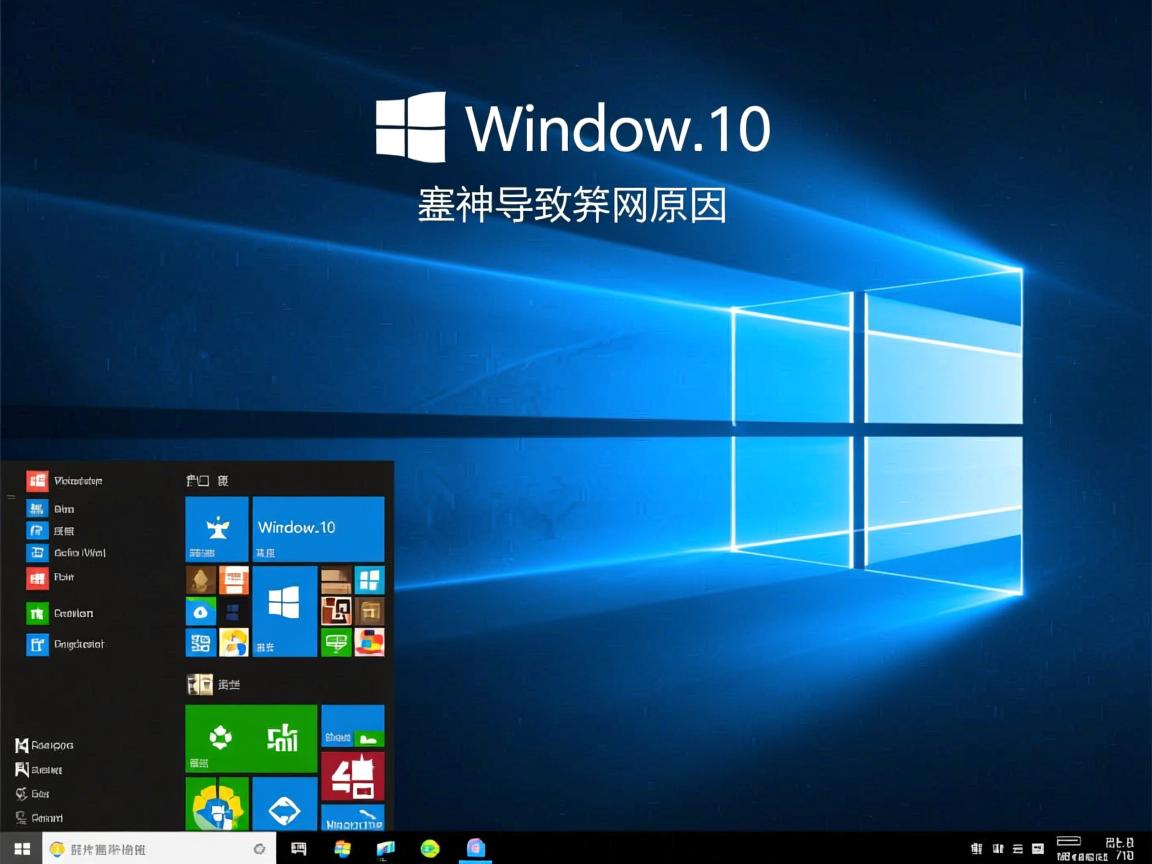Open the blue Windows logo tile

pos(283,608)
